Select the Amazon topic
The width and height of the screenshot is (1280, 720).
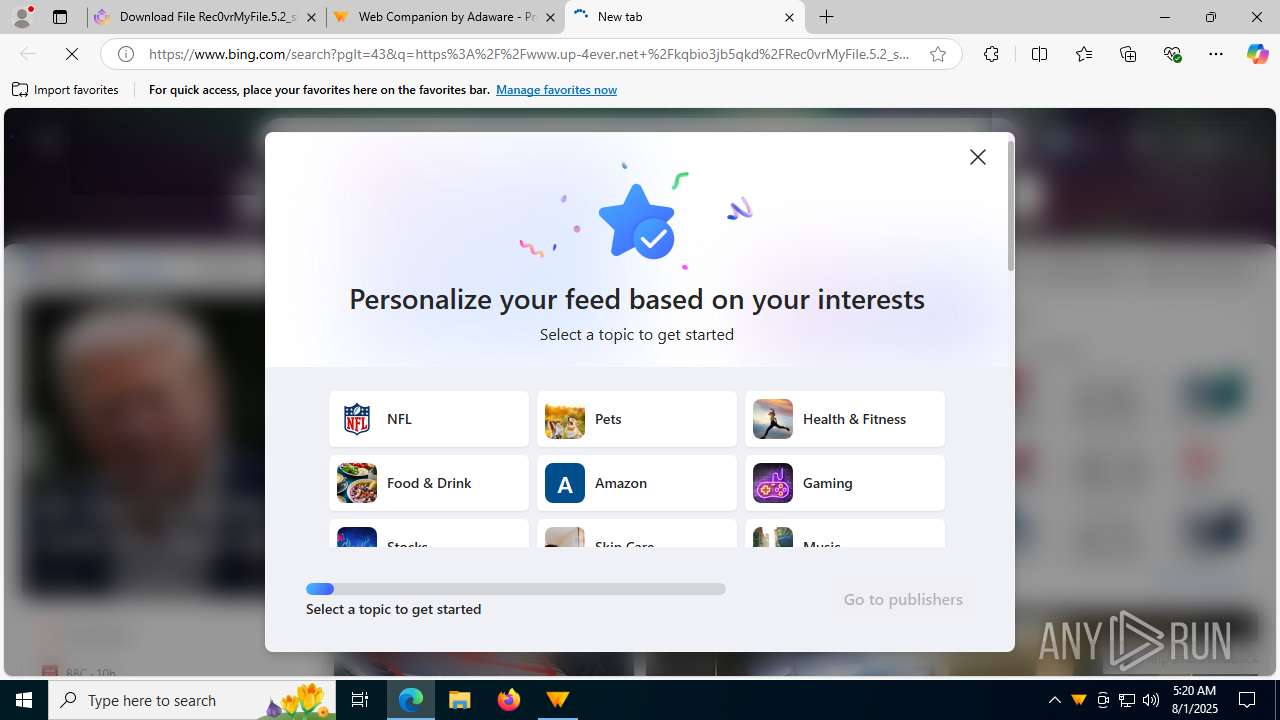pyautogui.click(x=637, y=483)
